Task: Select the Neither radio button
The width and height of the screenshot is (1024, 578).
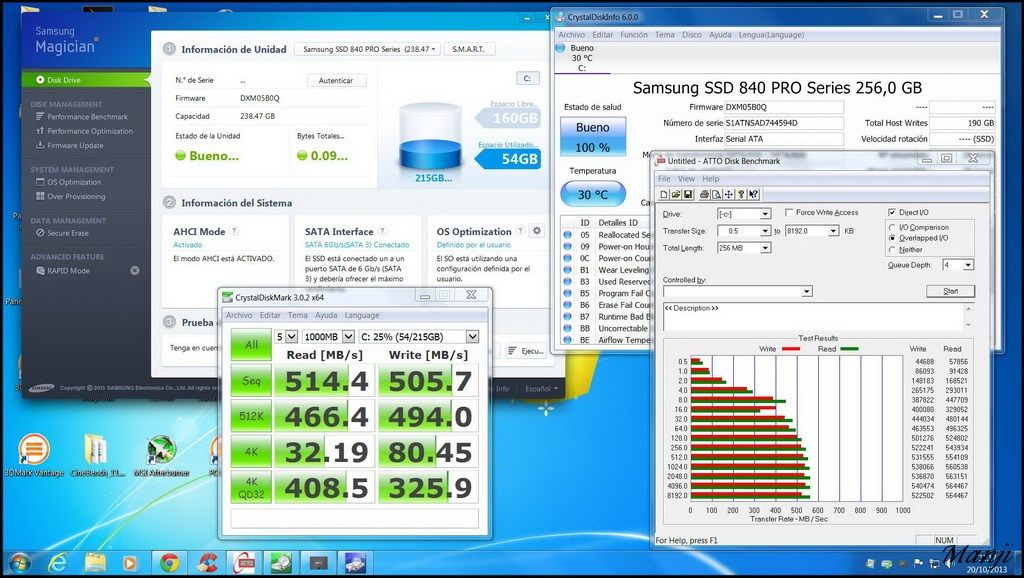Action: [892, 249]
